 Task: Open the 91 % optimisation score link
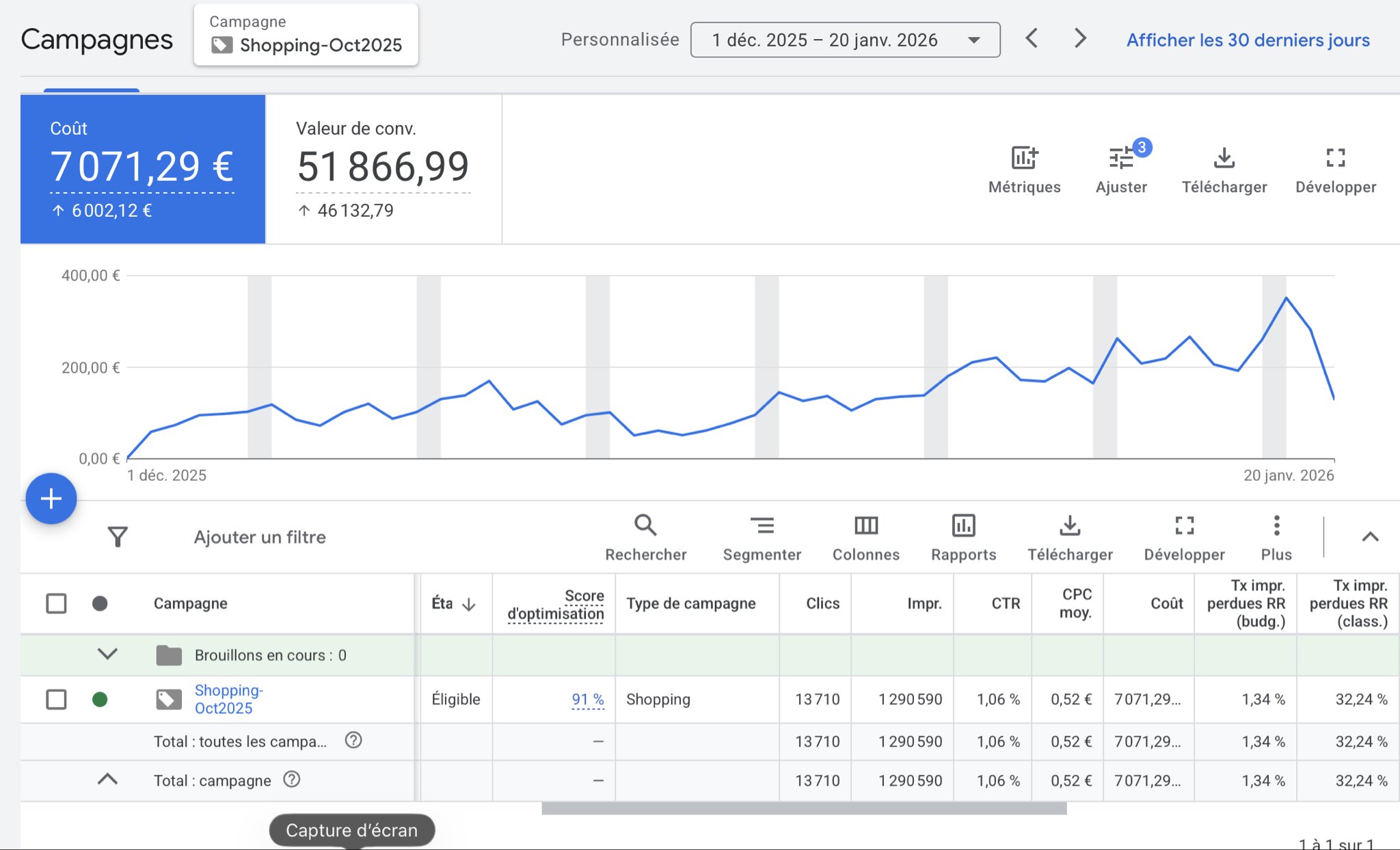[588, 699]
